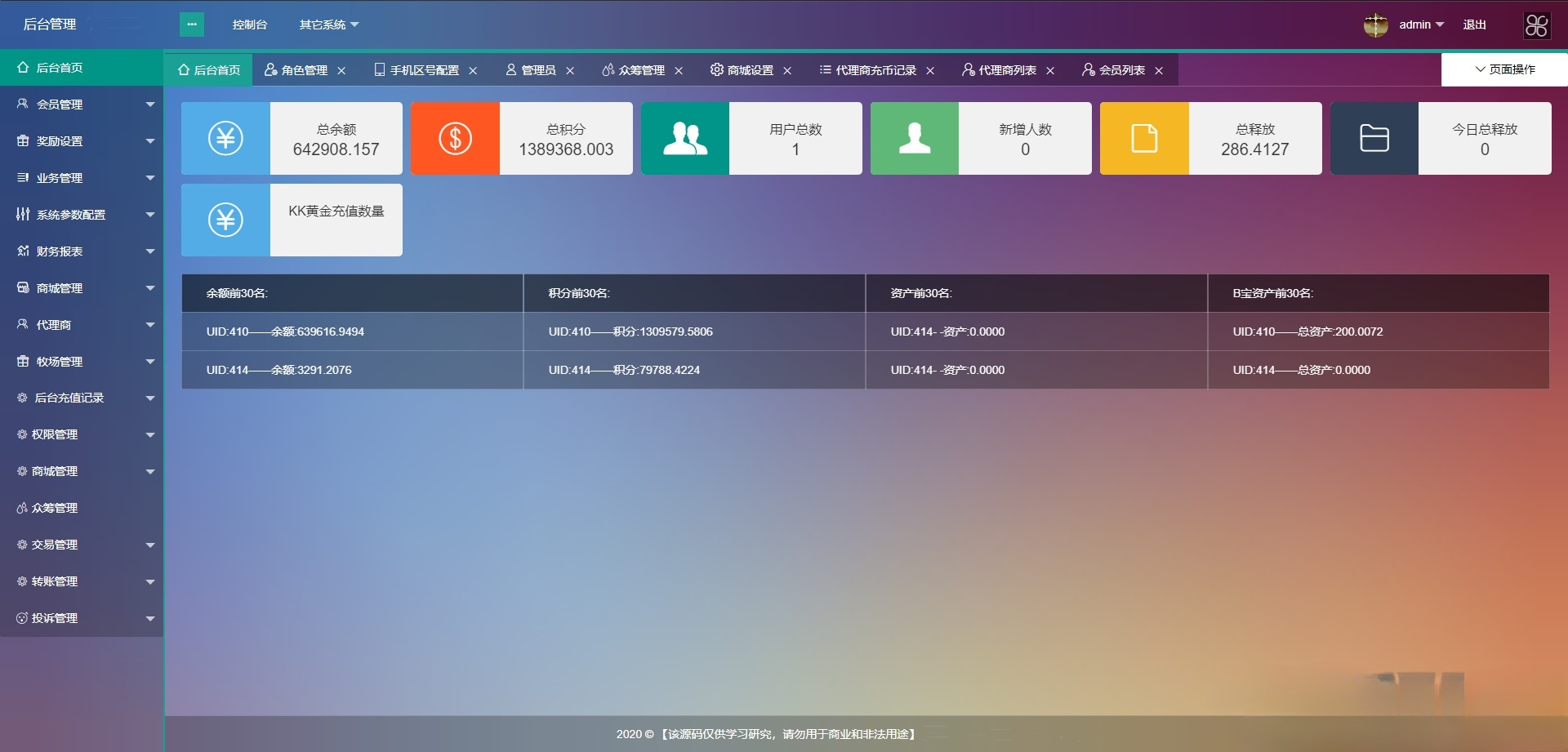Screen dimensions: 1568x752
Task: Close the 会员列表 tab
Action: point(1159,71)
